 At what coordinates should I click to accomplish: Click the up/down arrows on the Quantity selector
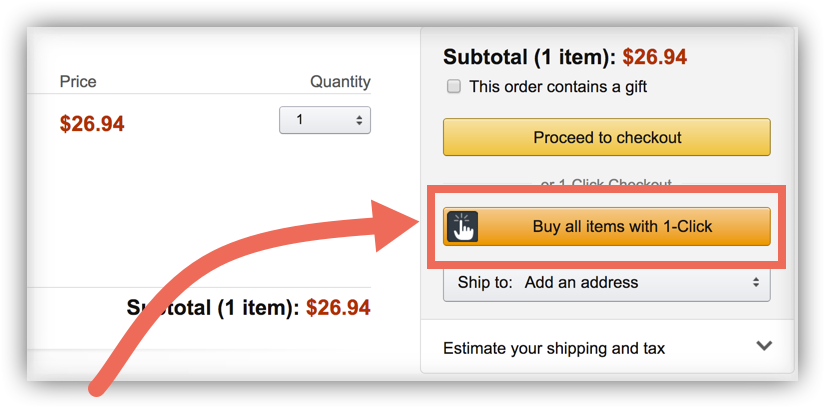coord(359,120)
